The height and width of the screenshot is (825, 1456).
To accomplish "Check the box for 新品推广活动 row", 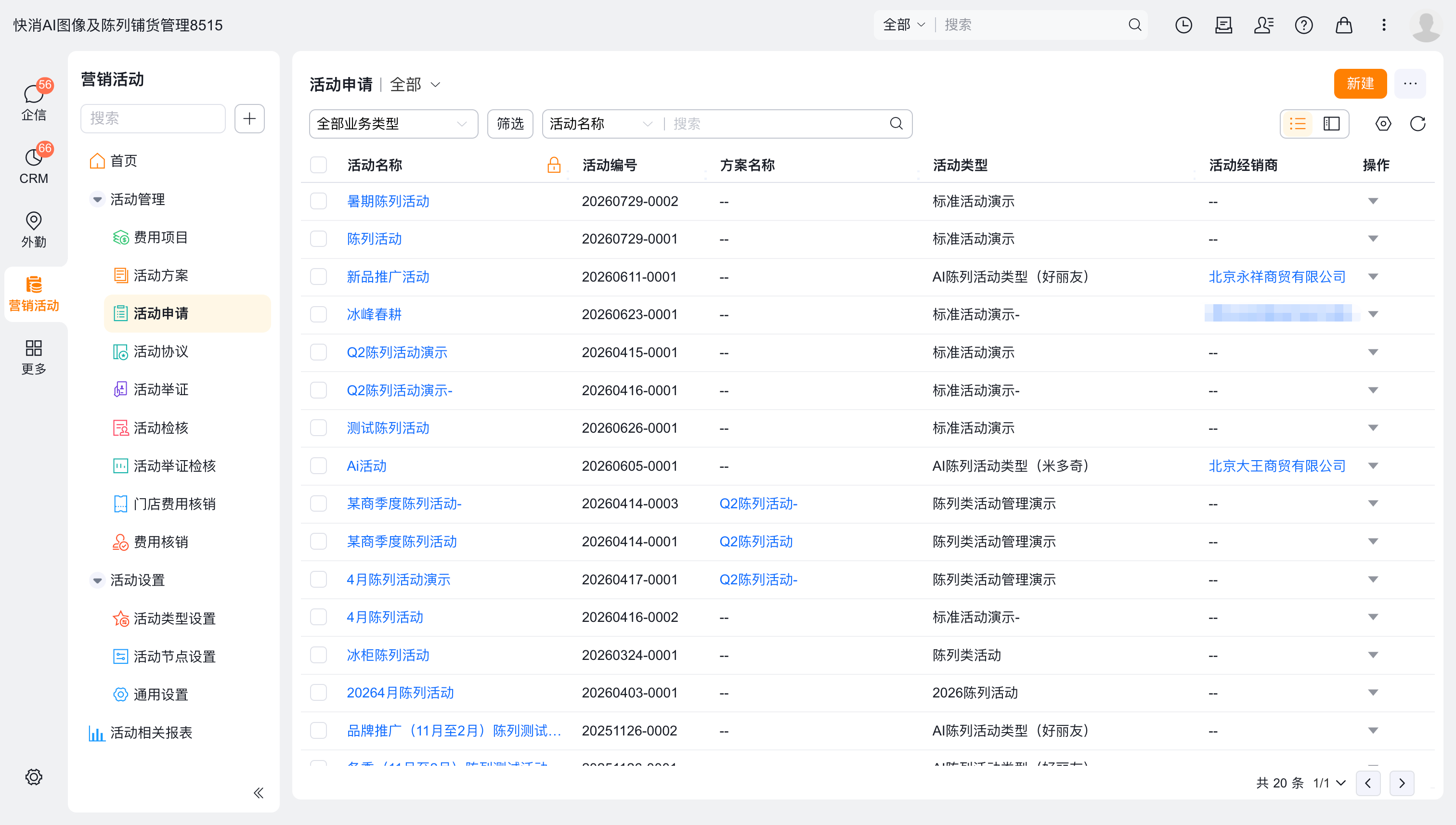I will [319, 276].
